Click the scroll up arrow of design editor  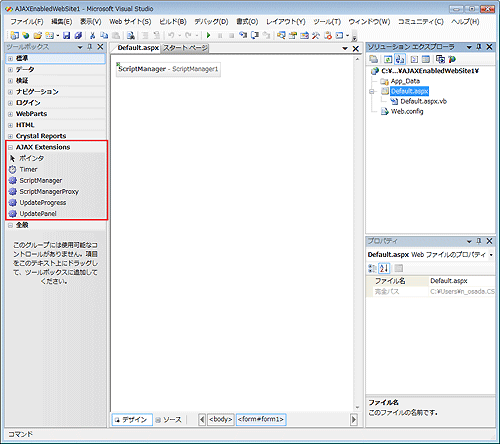pyautogui.click(x=357, y=59)
